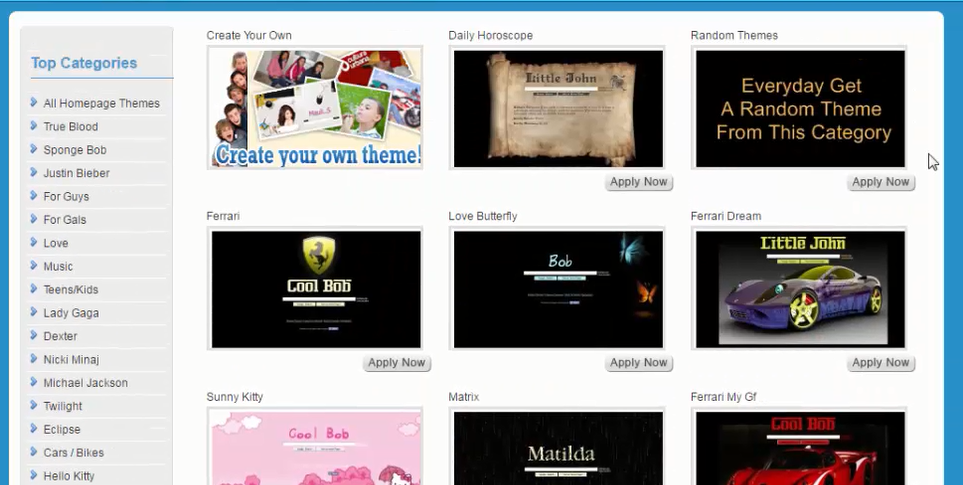Click arrow bullet beside Justin Bieber
The height and width of the screenshot is (485, 963).
(34, 173)
